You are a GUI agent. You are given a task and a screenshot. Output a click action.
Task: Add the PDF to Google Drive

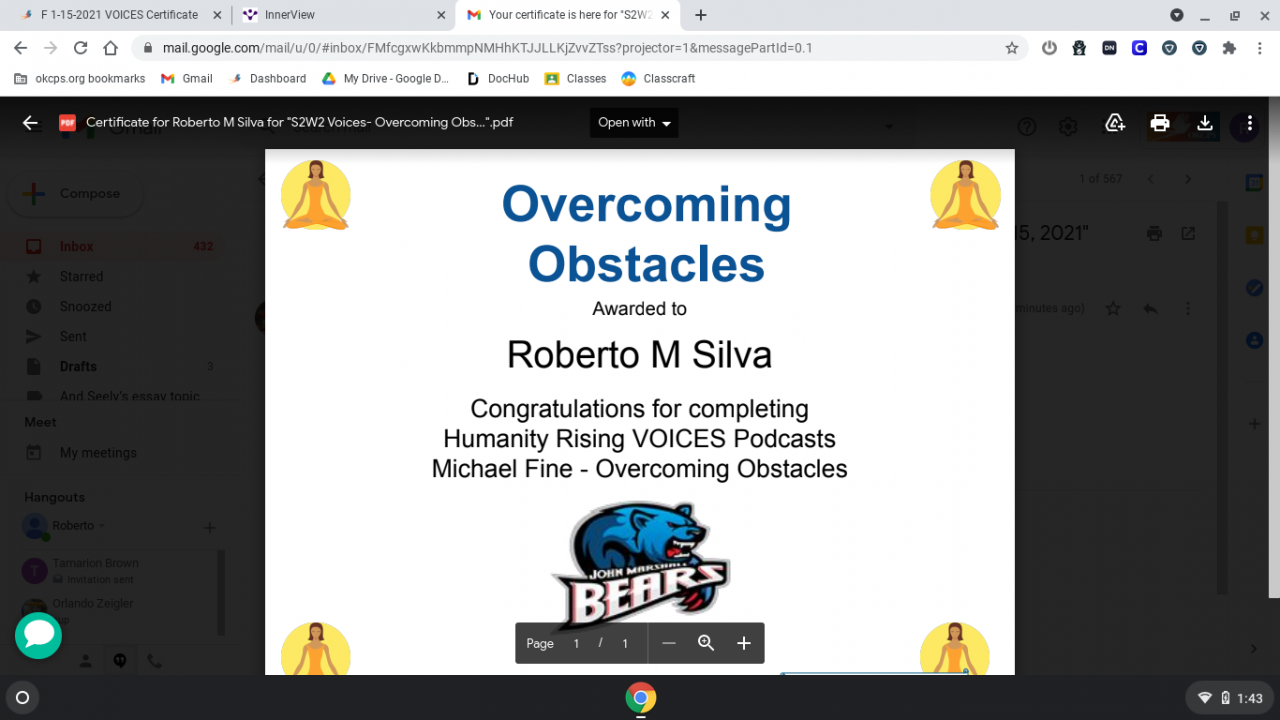coord(1115,123)
